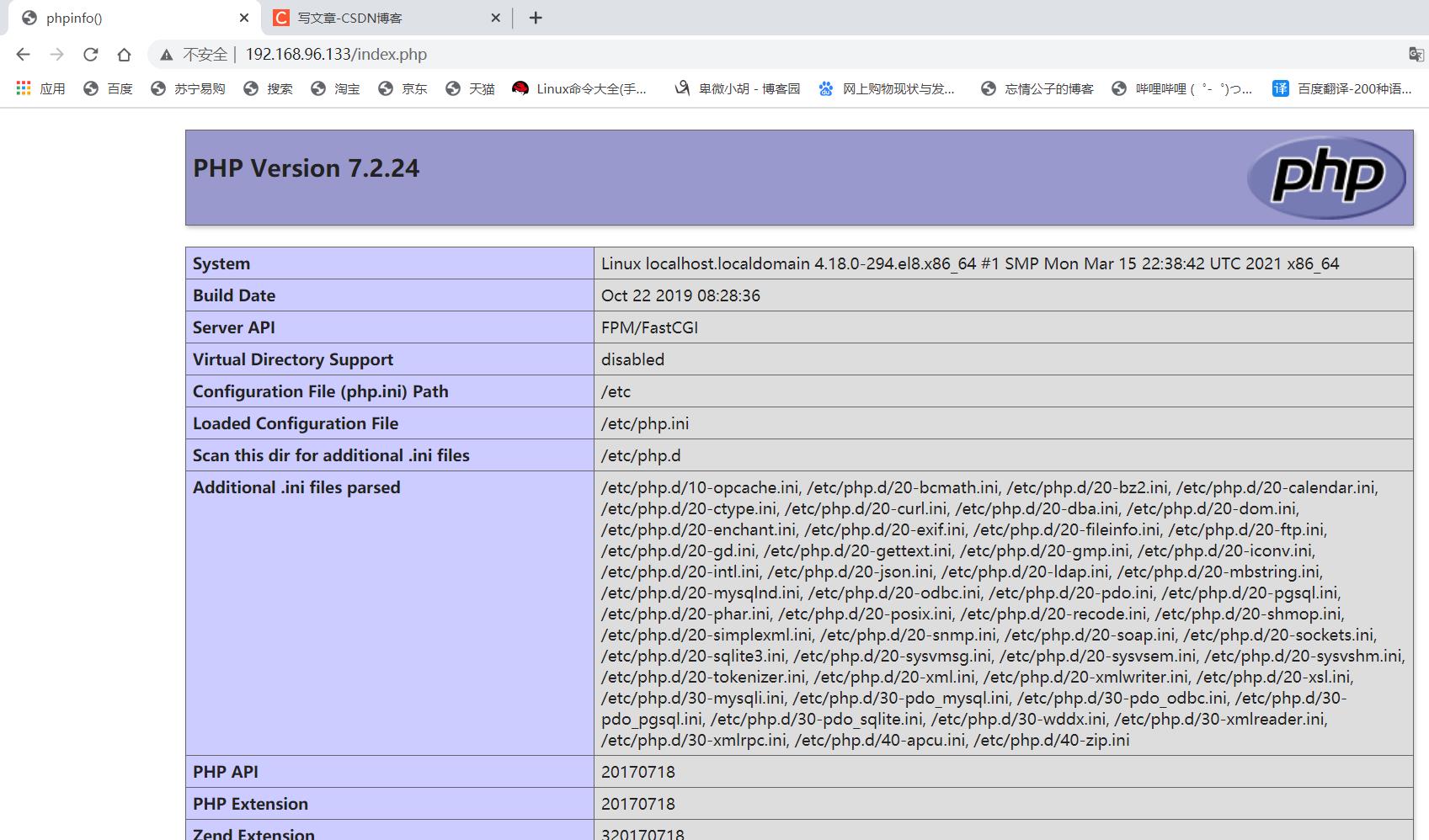Click the forward navigation arrow
Viewport: 1429px width, 840px height.
tap(56, 55)
